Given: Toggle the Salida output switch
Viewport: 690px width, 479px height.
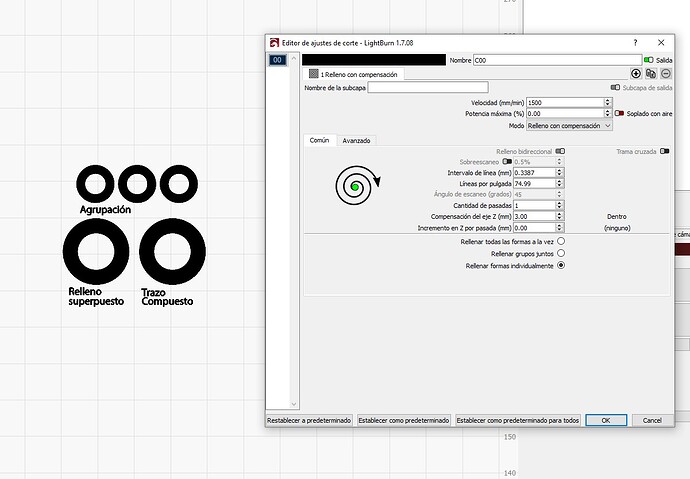Looking at the screenshot, I should [x=648, y=60].
